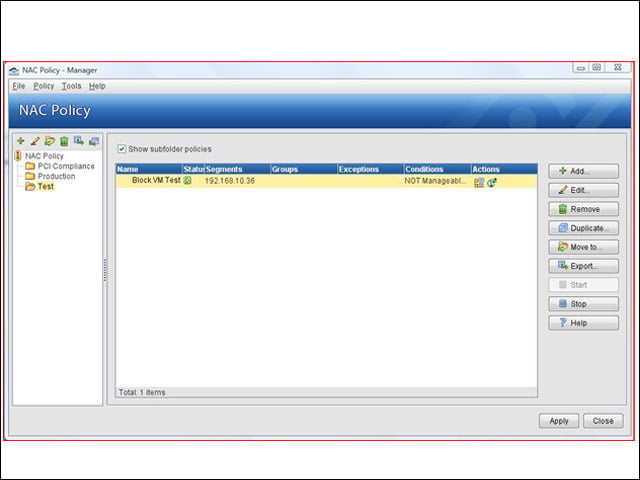
Task: Sort by the Status column header
Action: click(x=193, y=169)
